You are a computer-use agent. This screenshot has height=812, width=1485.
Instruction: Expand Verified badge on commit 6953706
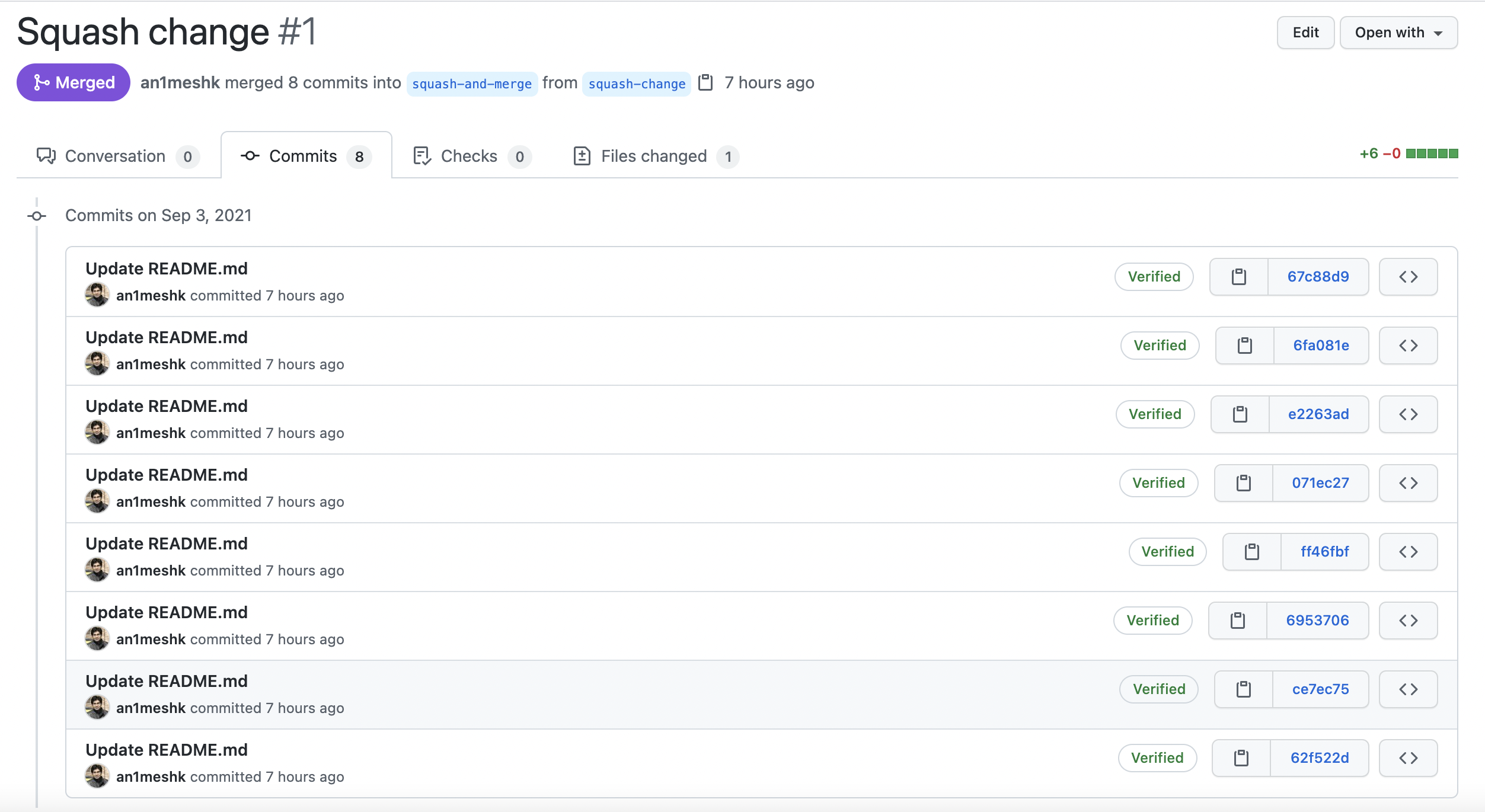tap(1152, 621)
